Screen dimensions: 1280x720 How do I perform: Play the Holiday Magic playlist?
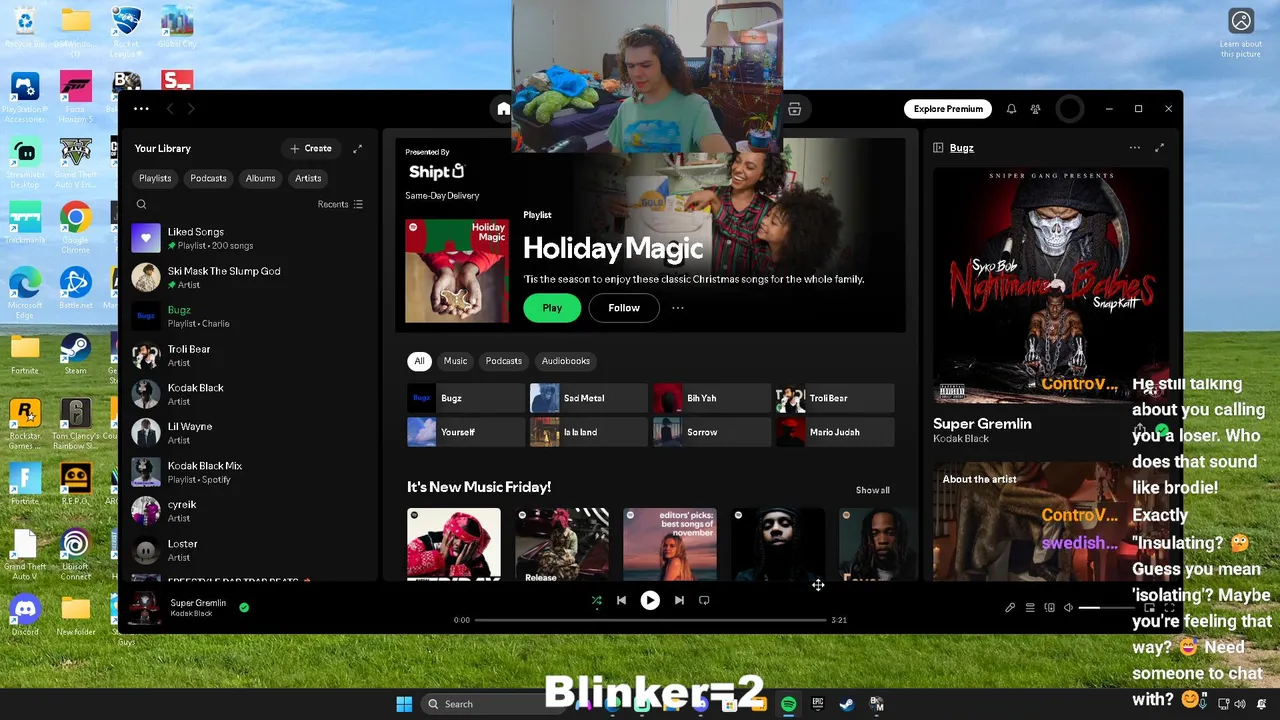point(552,308)
